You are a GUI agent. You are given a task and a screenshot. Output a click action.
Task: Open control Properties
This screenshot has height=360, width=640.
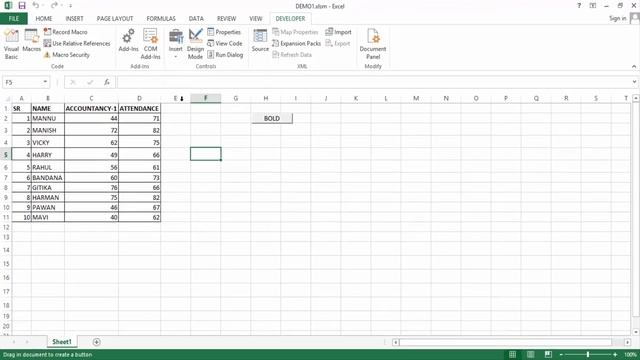(224, 32)
